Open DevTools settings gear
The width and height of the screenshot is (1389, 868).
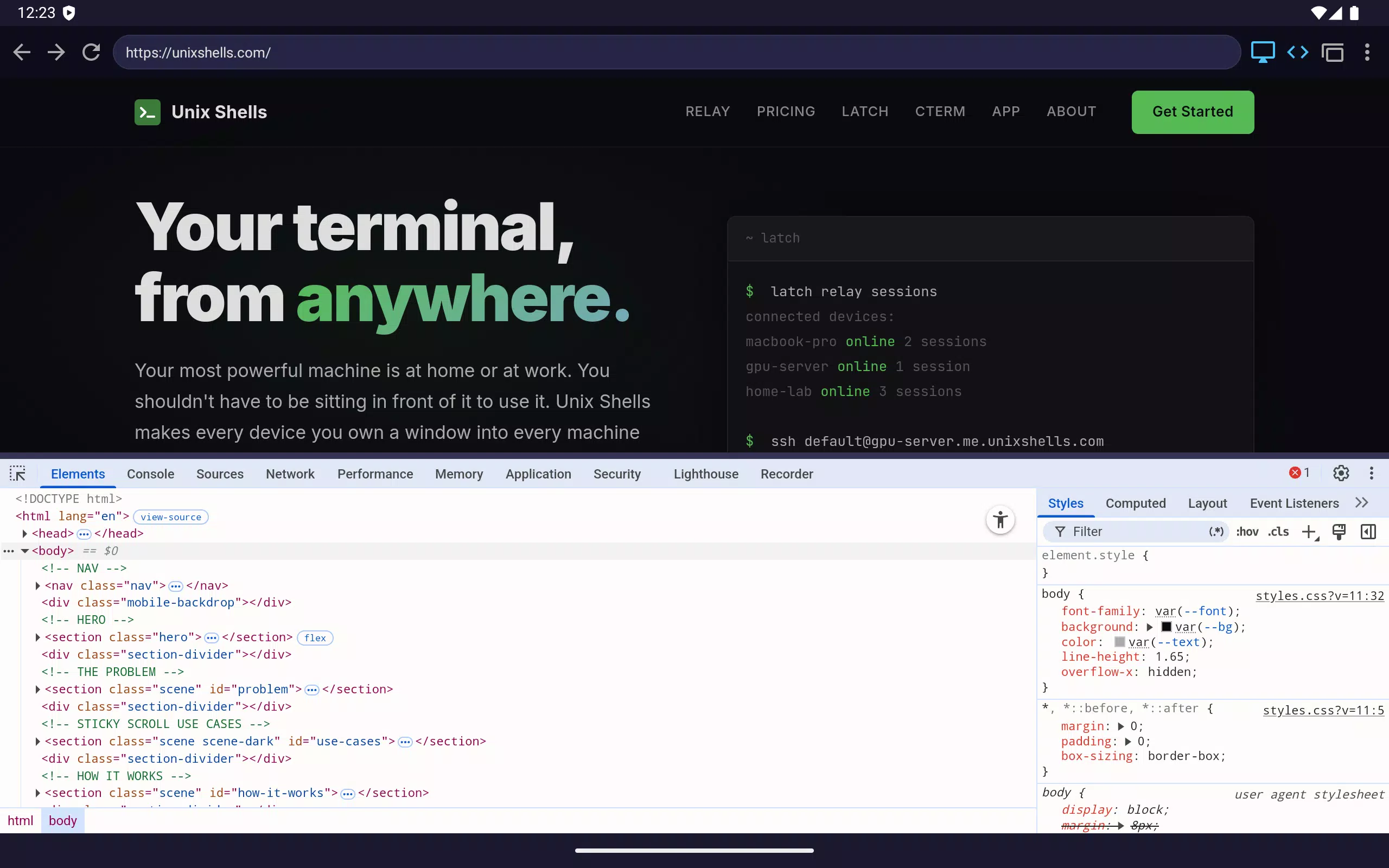(x=1341, y=473)
